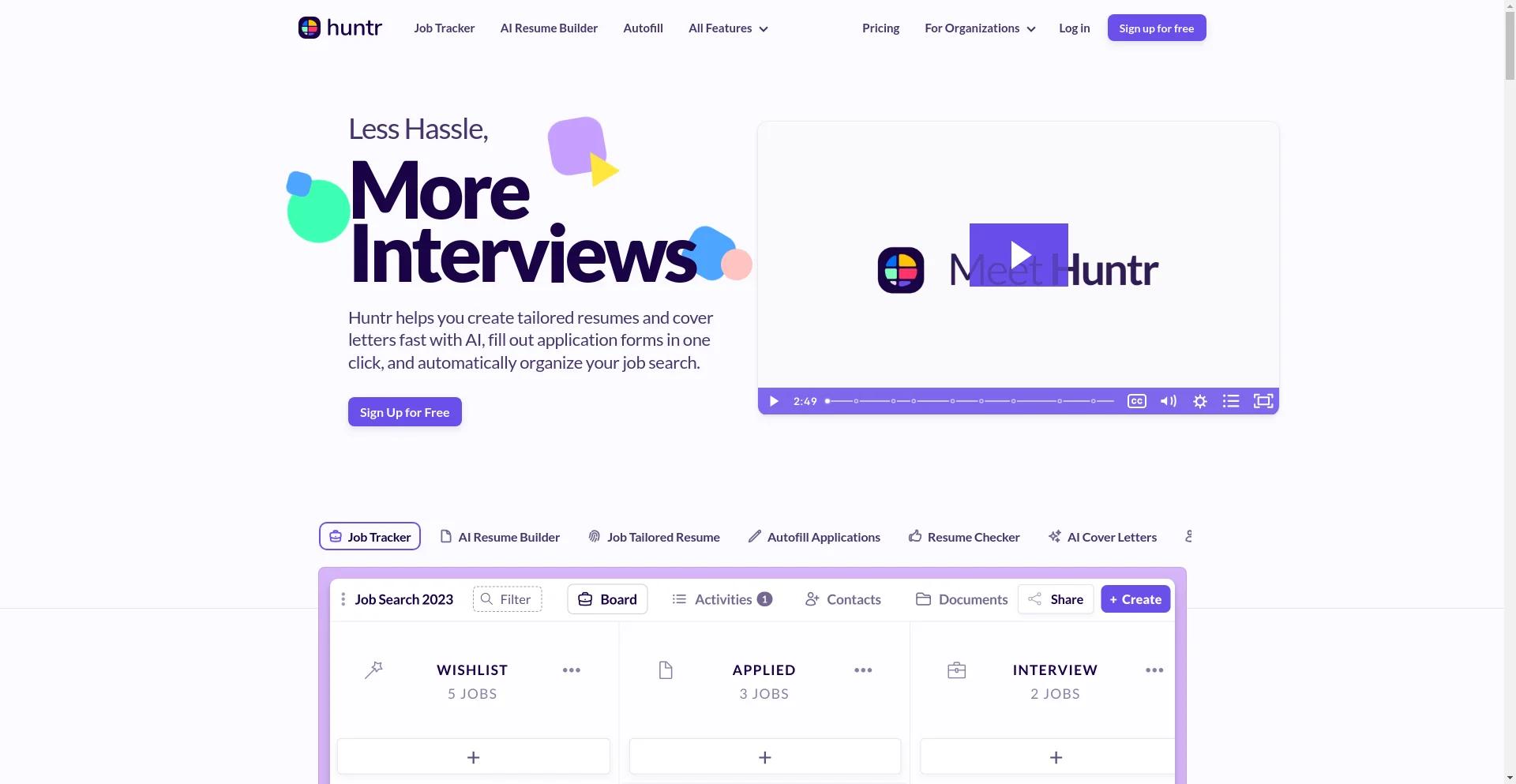
Task: Open Job Tracker nav link
Action: click(445, 28)
